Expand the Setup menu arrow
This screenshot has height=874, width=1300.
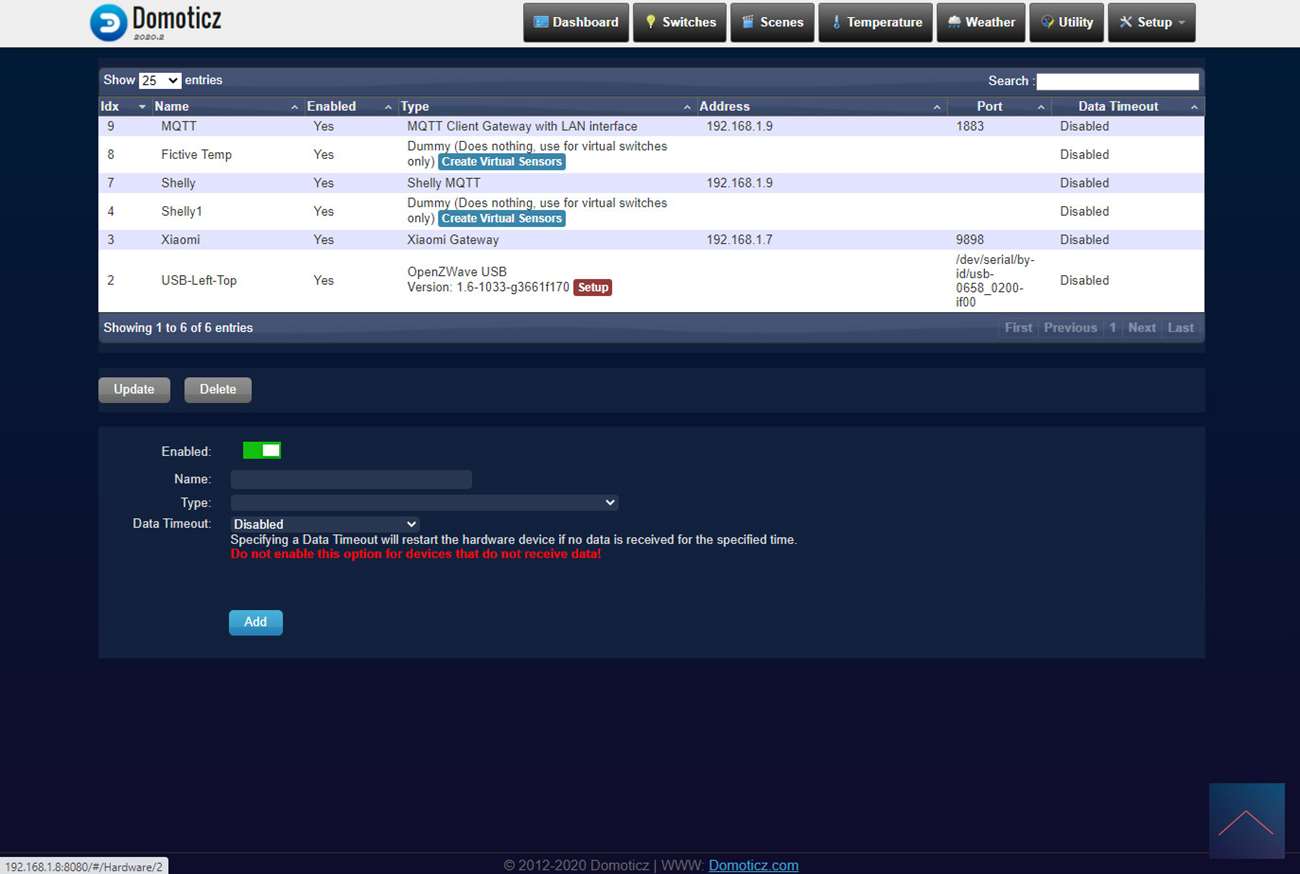[x=1181, y=23]
